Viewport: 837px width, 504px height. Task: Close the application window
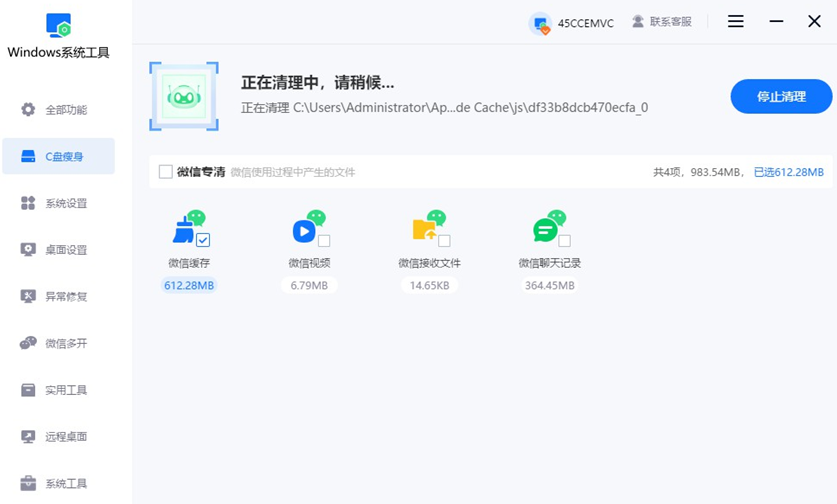click(814, 21)
